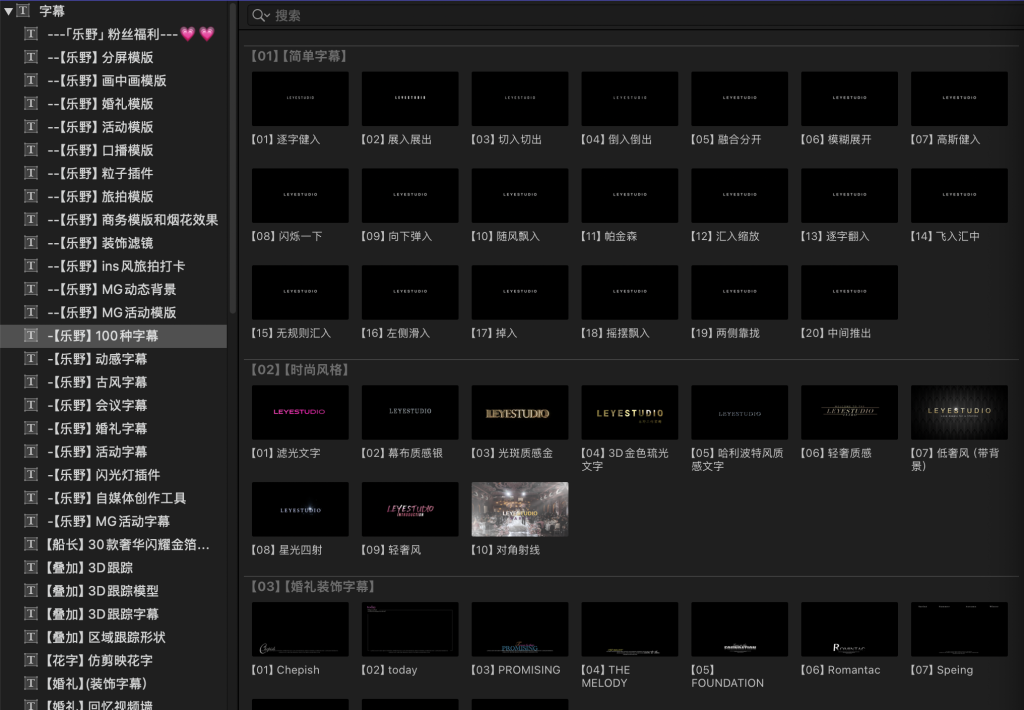1024x710 pixels.
Task: Click the T icon beside --【乐野】活动模版
Action: click(x=31, y=127)
